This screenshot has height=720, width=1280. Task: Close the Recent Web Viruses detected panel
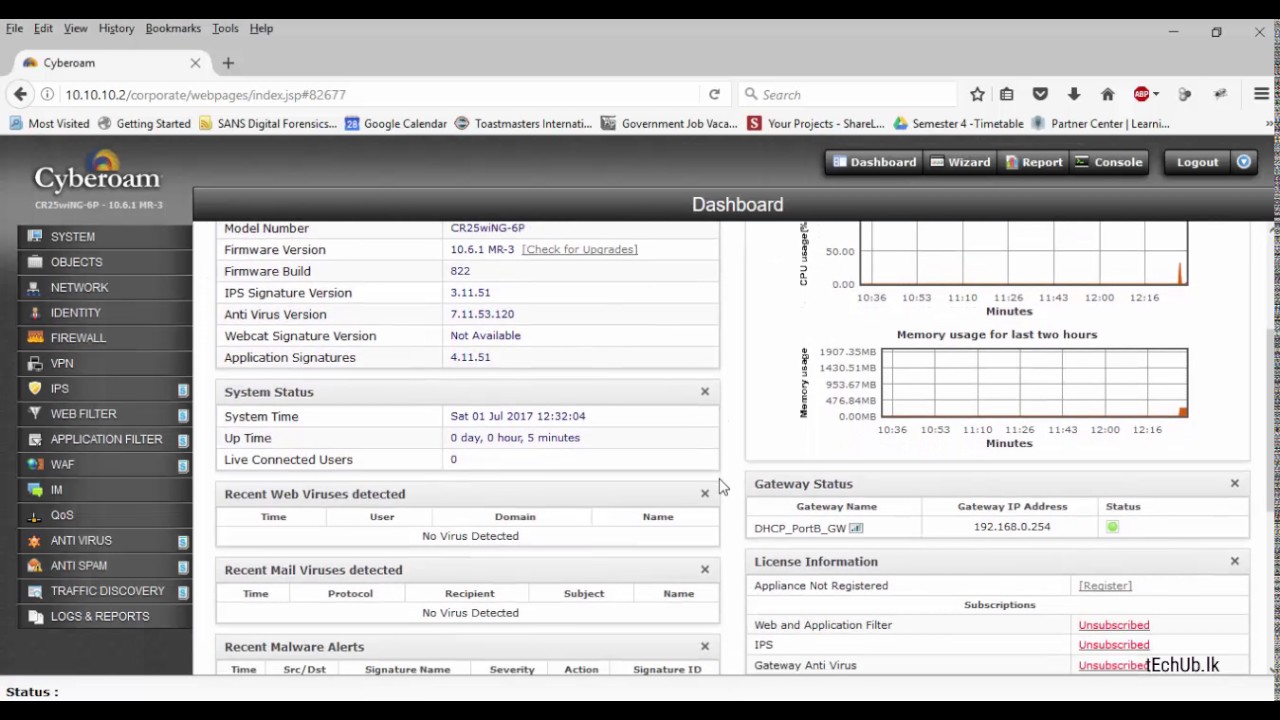[705, 494]
